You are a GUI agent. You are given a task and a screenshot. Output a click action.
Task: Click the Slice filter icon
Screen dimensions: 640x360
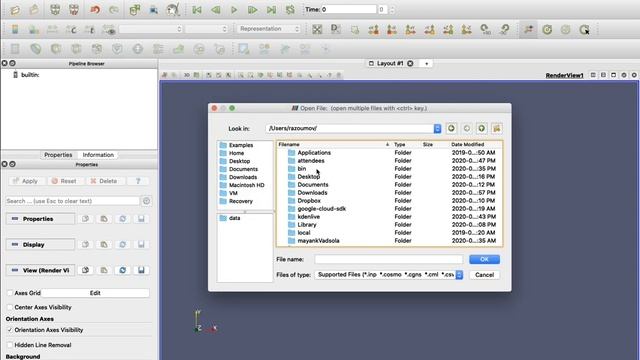[x=76, y=49]
